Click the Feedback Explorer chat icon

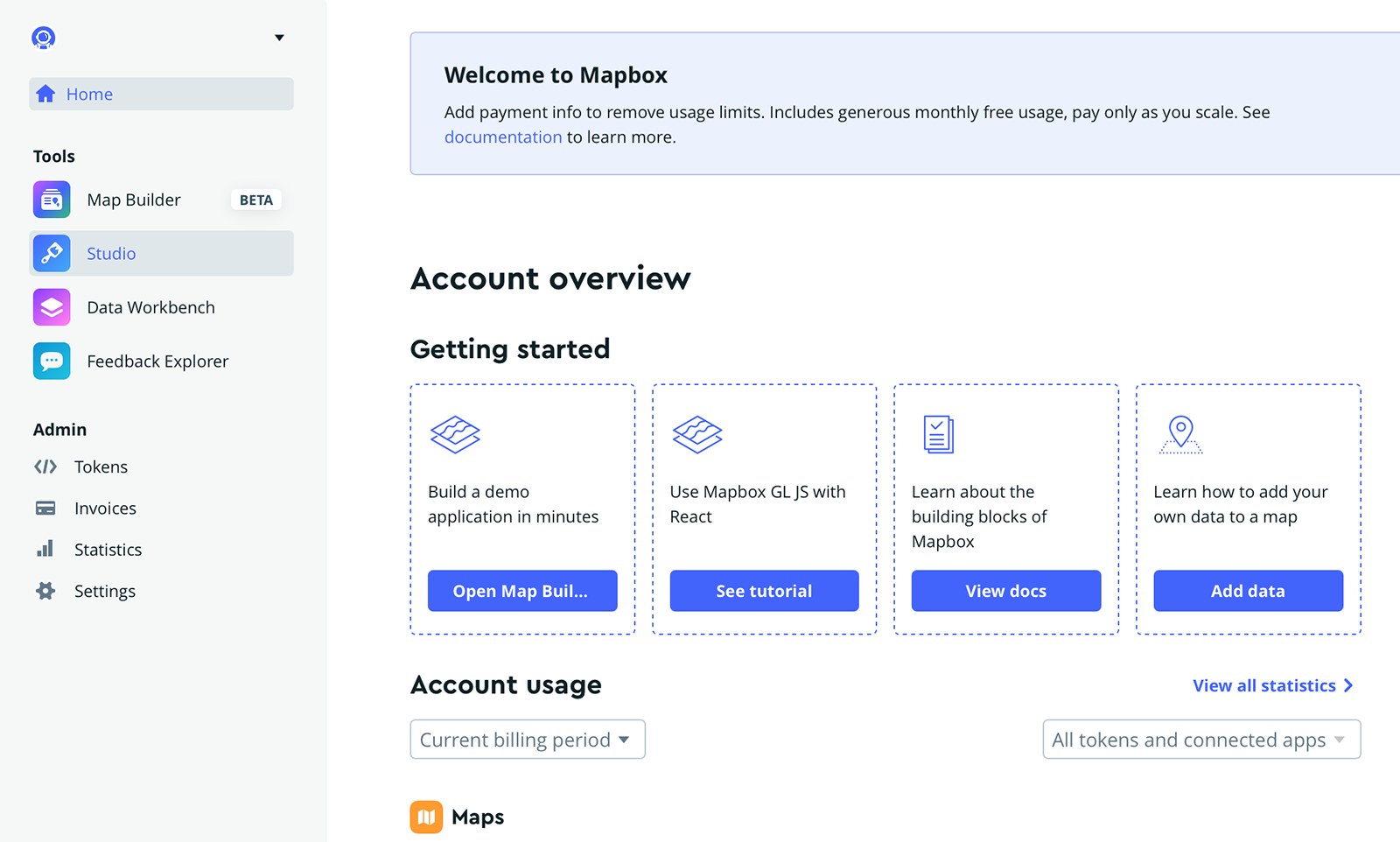click(x=52, y=361)
